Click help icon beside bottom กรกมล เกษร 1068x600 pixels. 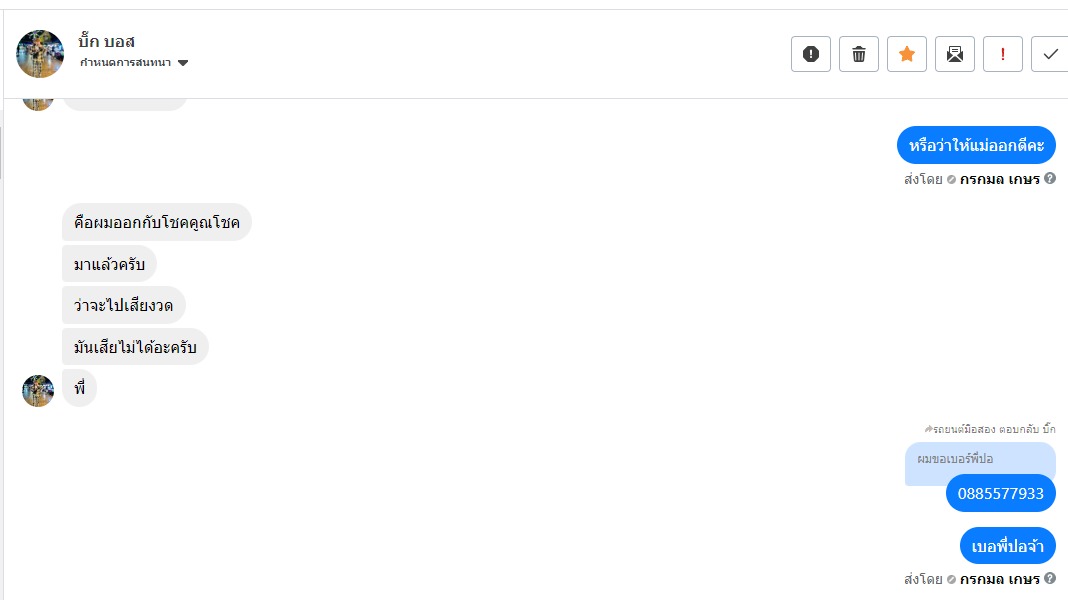[1050, 578]
